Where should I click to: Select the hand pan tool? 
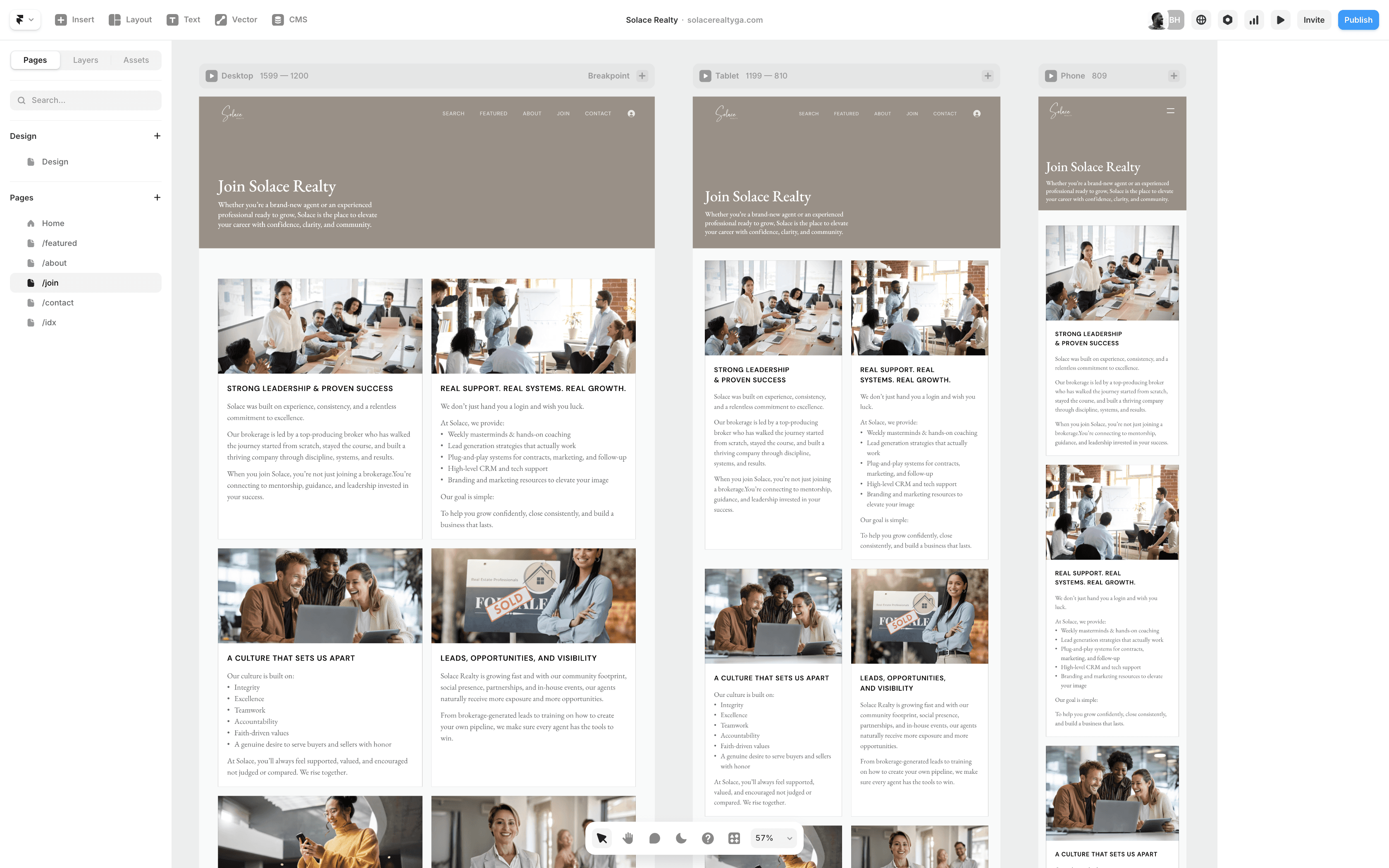628,838
